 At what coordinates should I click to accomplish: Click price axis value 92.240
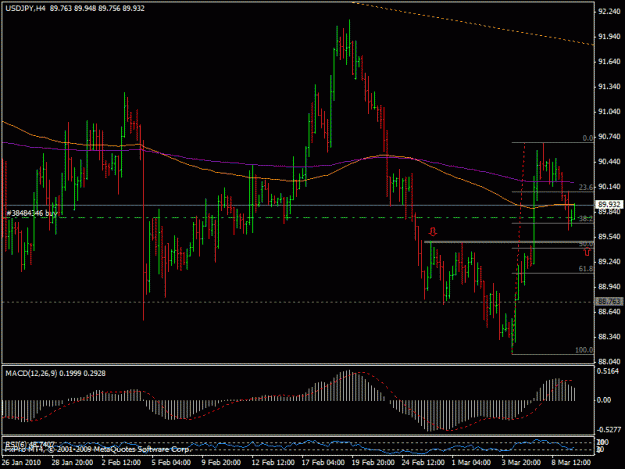(x=609, y=12)
